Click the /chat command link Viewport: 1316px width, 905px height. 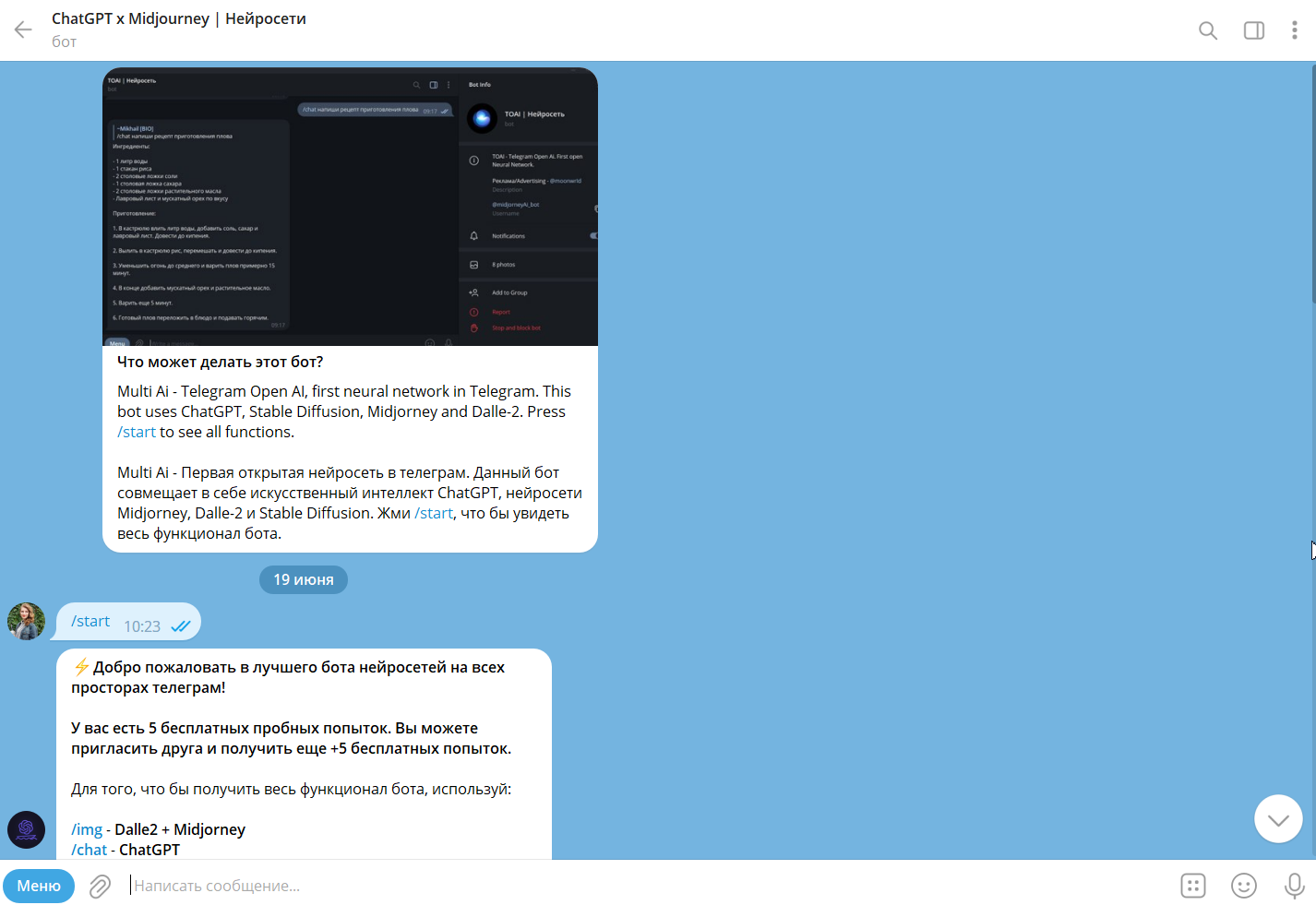click(x=89, y=850)
